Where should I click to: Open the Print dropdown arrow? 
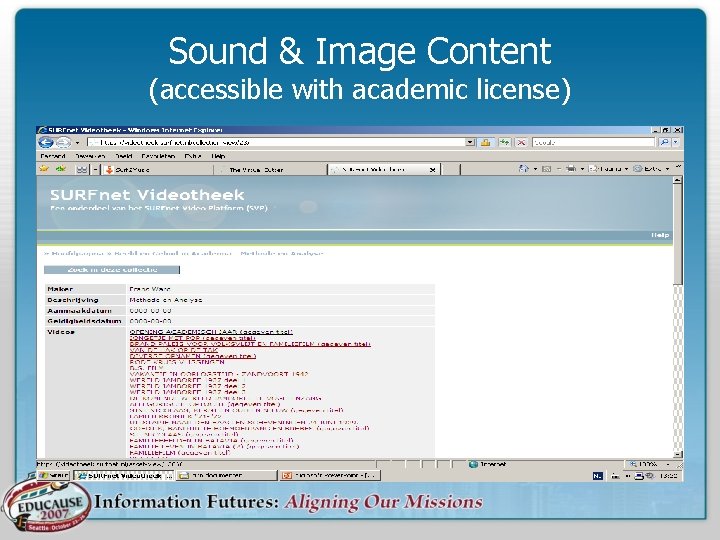click(582, 169)
